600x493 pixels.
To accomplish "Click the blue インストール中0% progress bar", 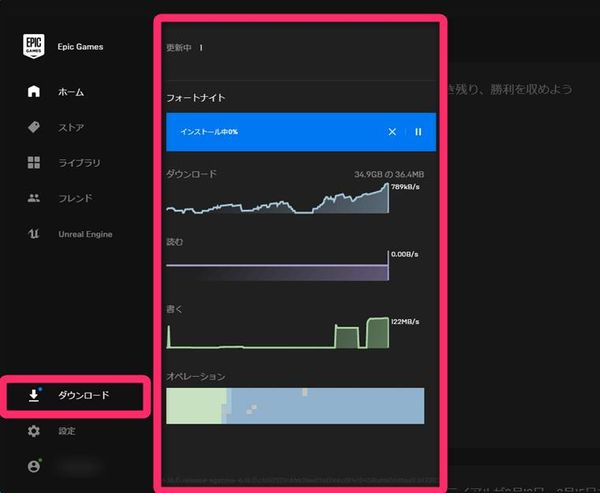I will [301, 132].
